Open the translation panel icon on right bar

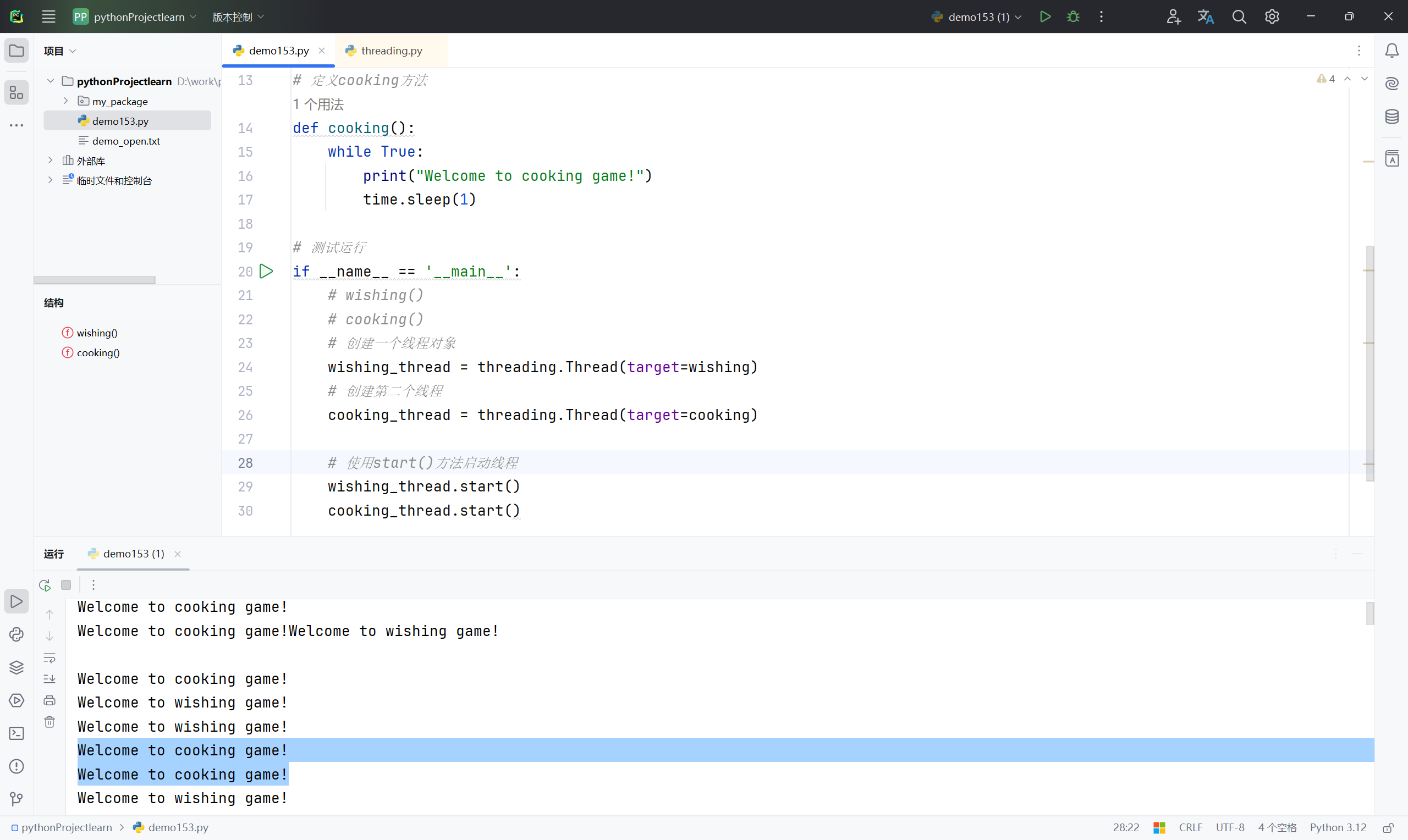tap(1391, 158)
